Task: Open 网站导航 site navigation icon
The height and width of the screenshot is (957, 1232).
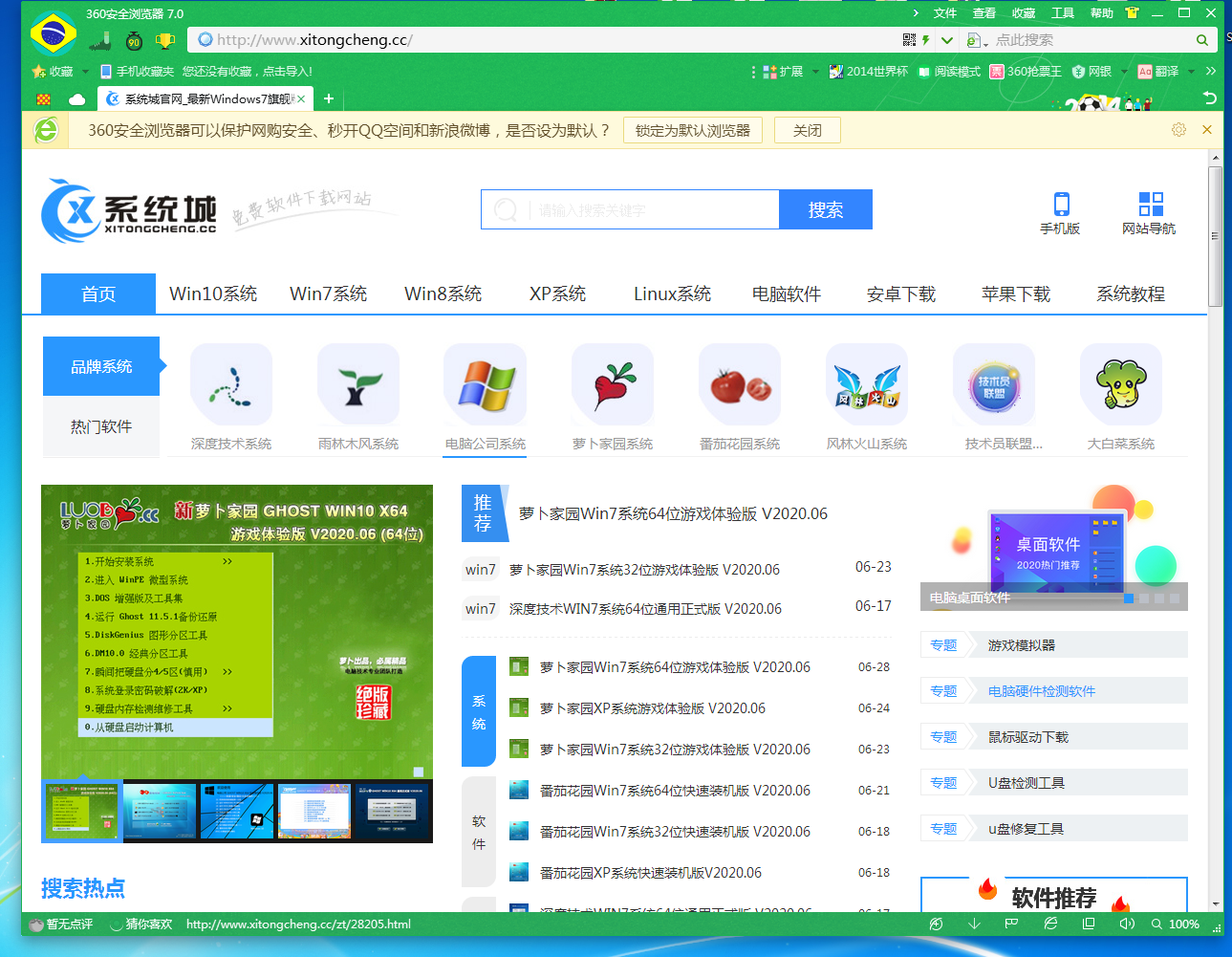Action: [1151, 204]
